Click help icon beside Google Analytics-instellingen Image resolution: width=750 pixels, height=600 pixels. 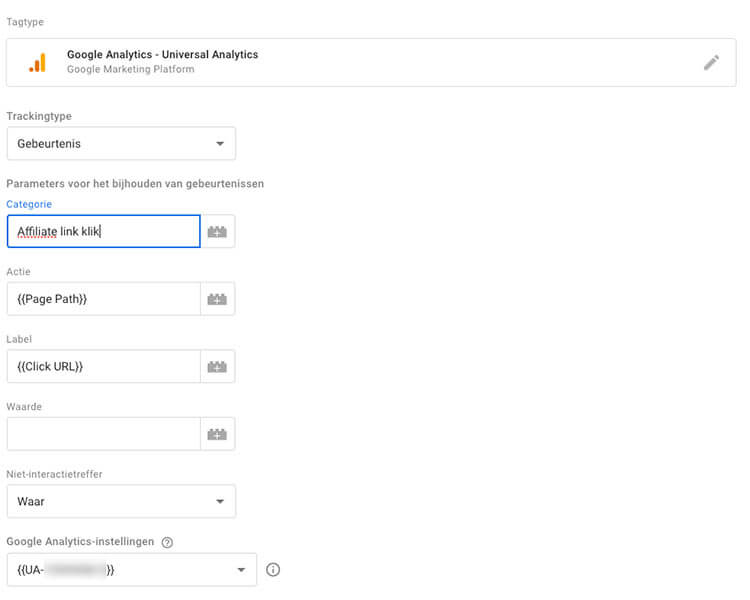coord(167,542)
